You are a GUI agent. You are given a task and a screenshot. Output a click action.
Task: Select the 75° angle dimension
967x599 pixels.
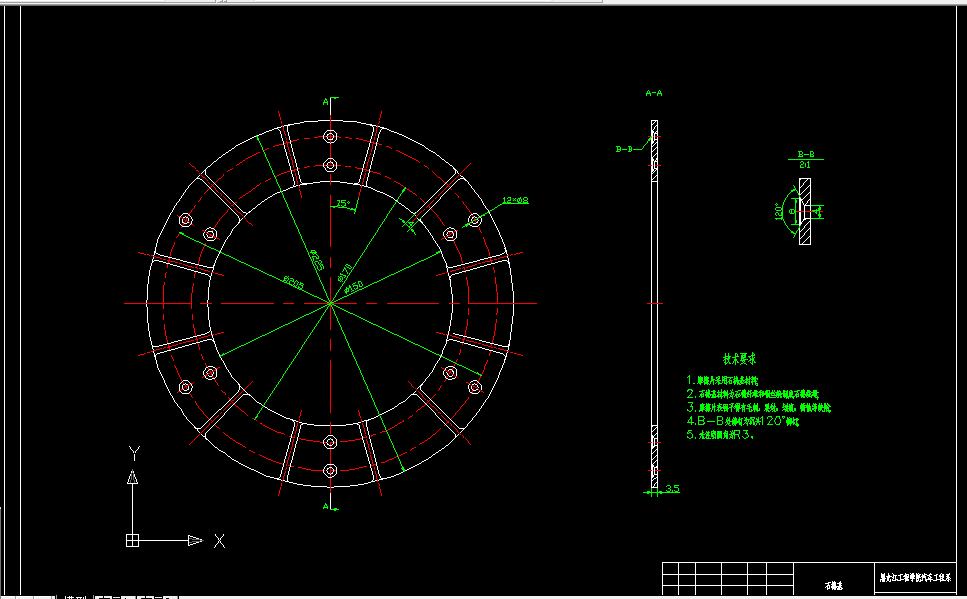tap(343, 203)
